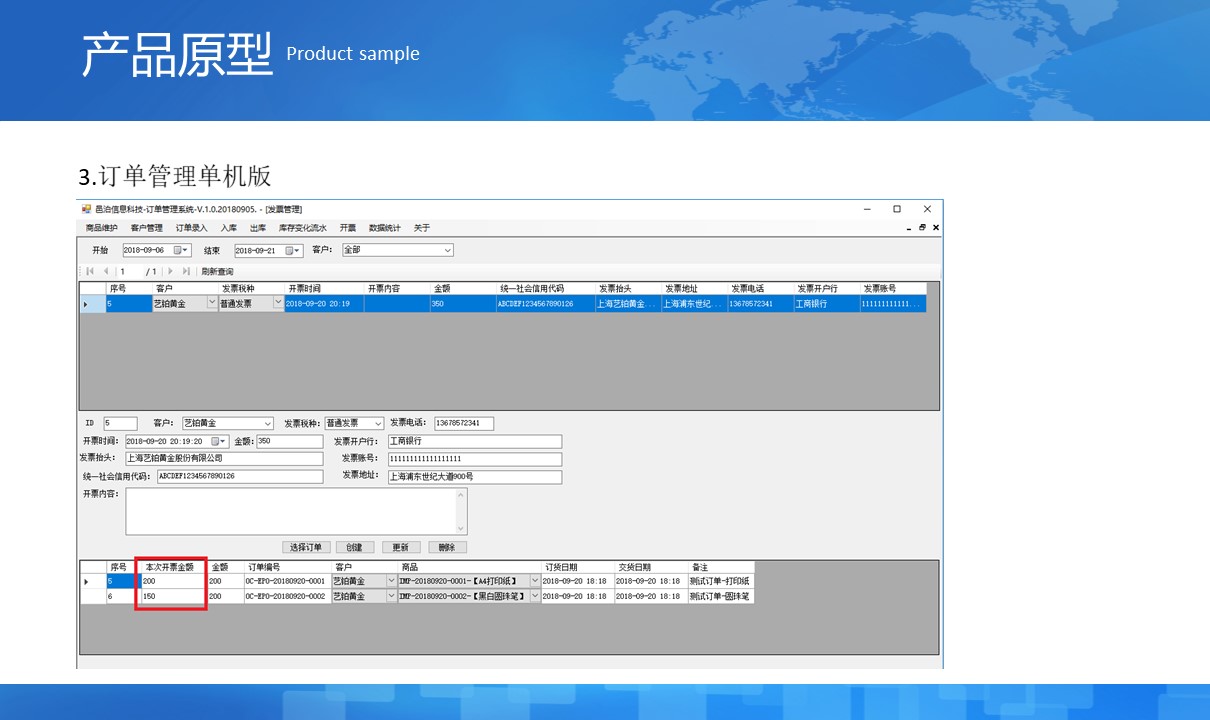Open 库存变化流水 menu
1210x720 pixels.
coord(302,228)
